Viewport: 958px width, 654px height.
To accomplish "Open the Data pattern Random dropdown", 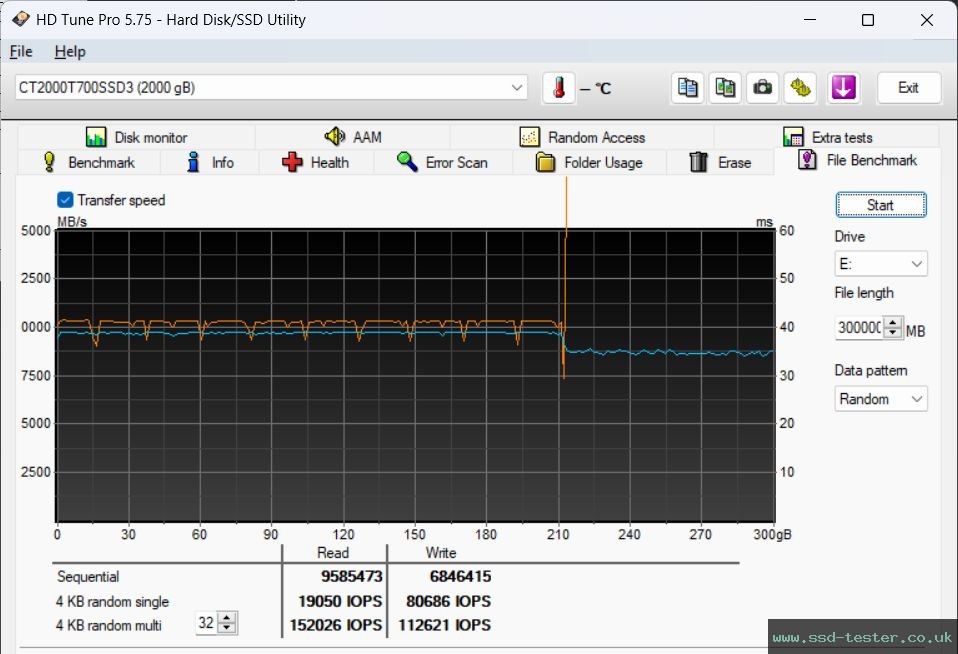I will (880, 399).
